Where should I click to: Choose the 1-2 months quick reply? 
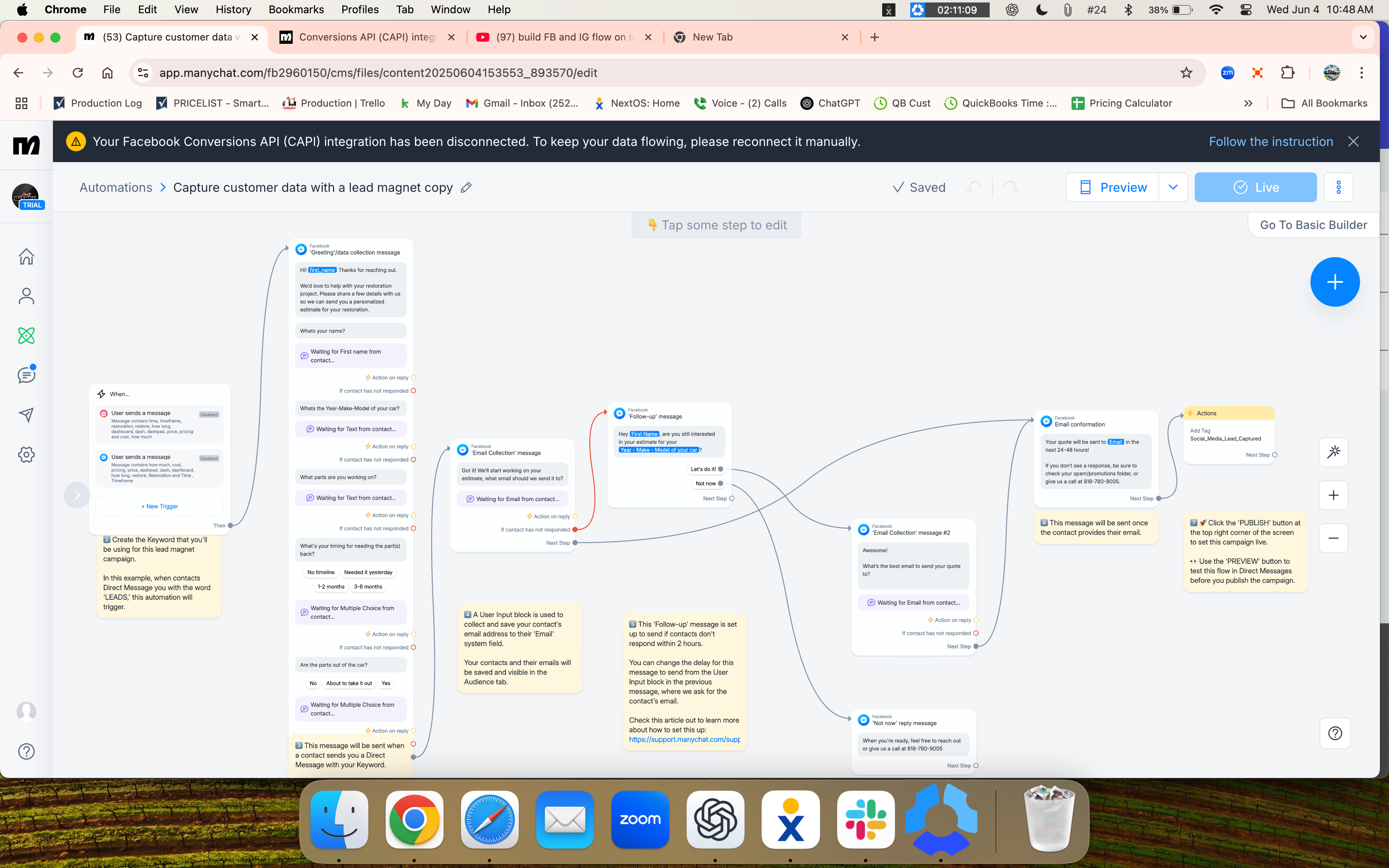(331, 587)
